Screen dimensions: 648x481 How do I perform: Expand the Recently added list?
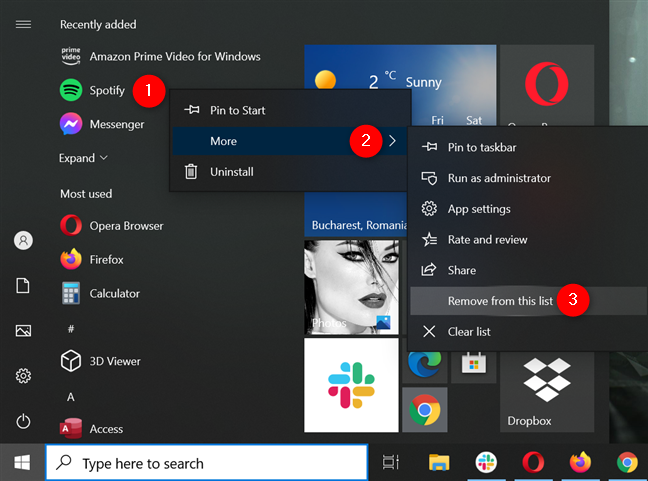83,158
